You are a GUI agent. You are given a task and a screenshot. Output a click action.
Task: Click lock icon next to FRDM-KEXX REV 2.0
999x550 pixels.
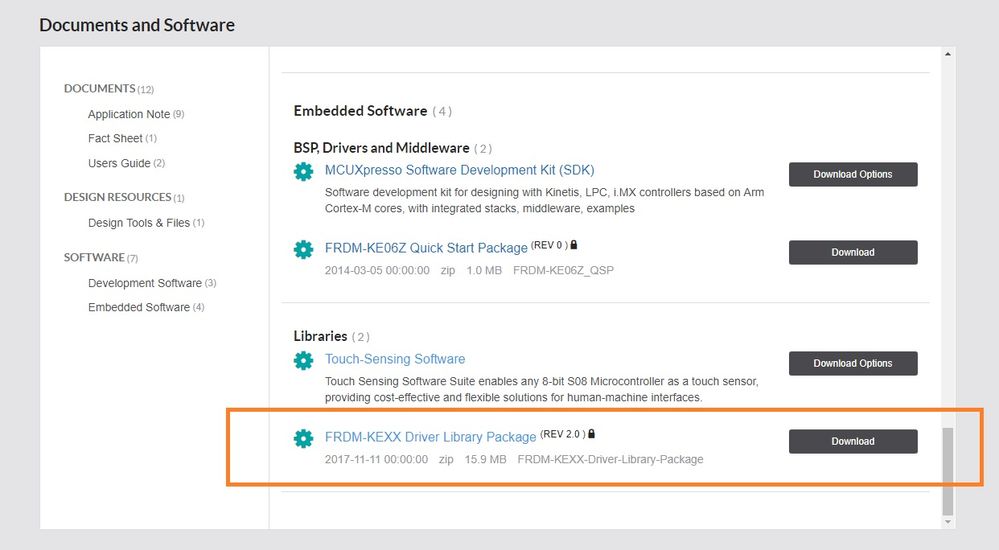click(x=592, y=434)
